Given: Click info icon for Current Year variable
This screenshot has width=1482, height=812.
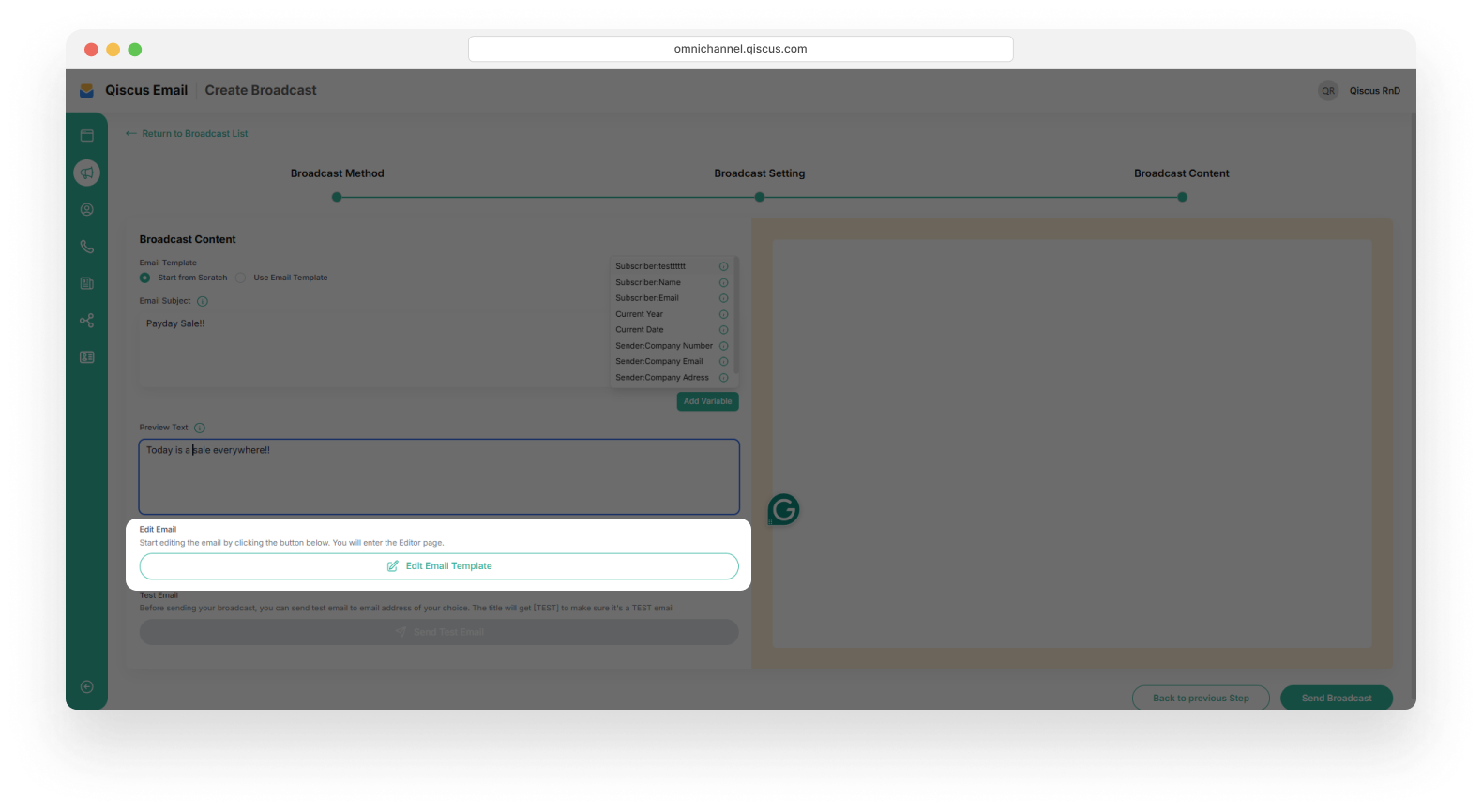Looking at the screenshot, I should pos(723,314).
